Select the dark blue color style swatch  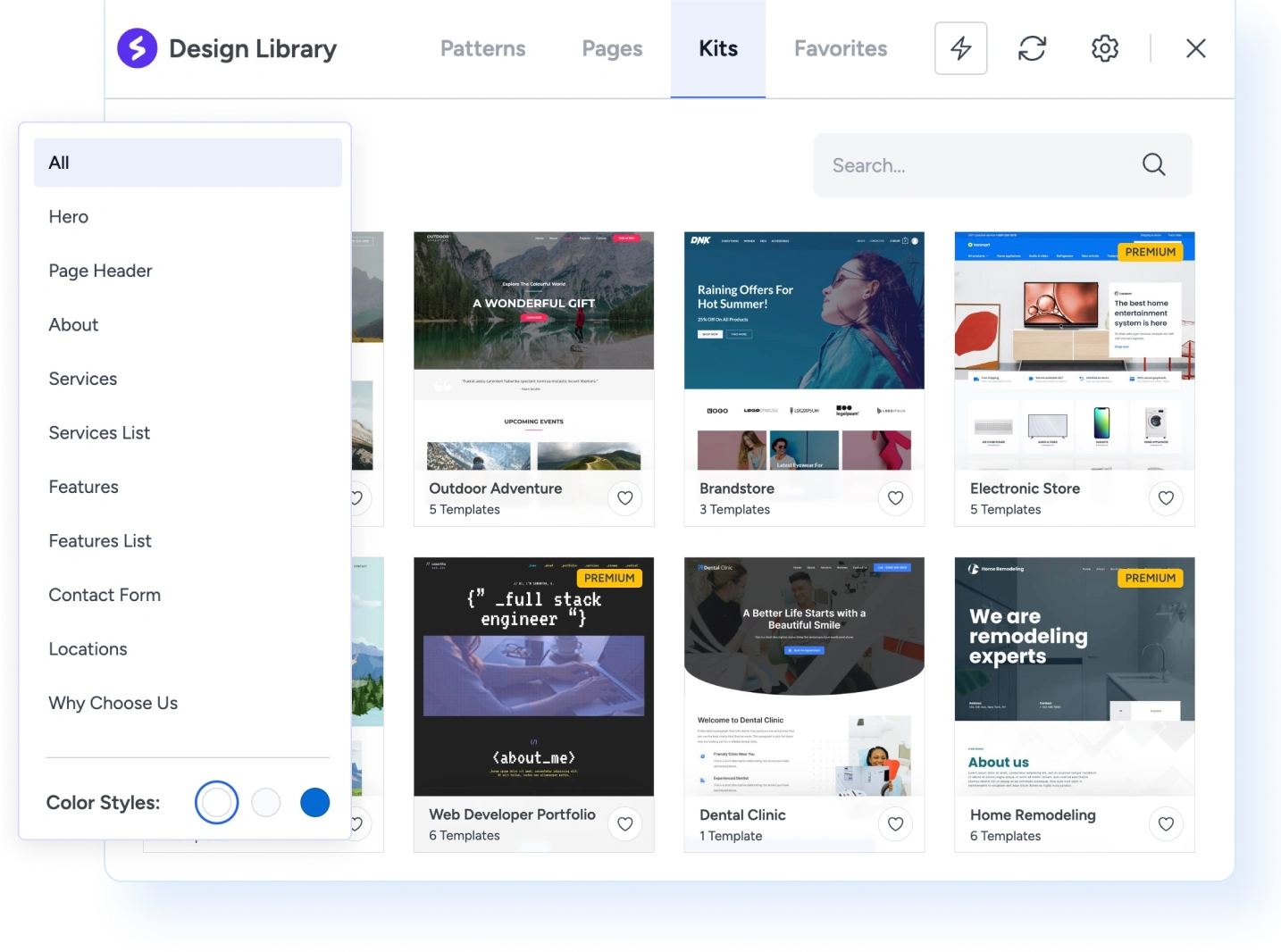coord(314,802)
